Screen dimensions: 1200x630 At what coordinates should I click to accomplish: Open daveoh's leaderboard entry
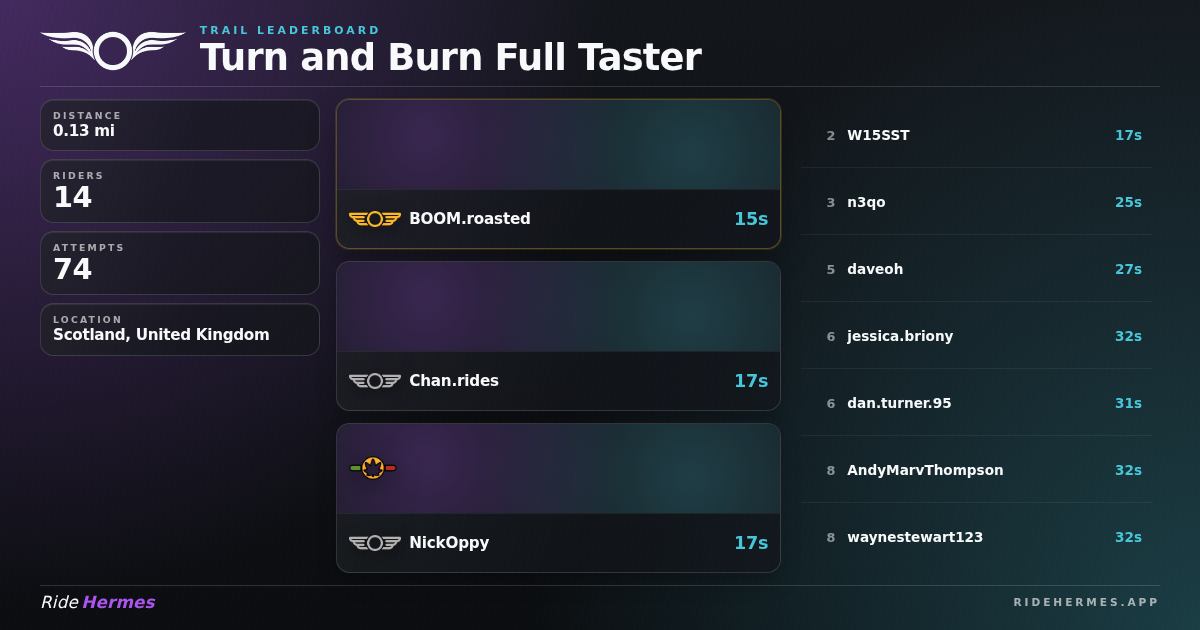click(x=976, y=269)
